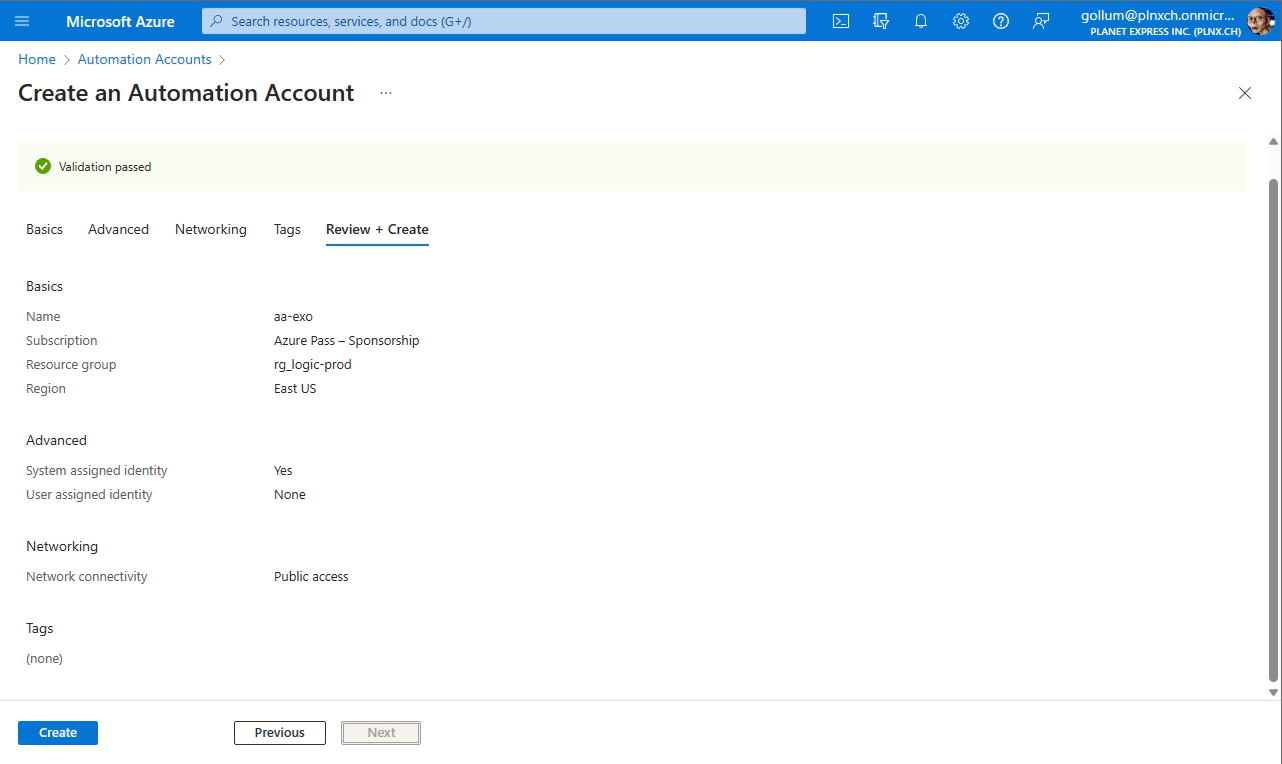Click System assigned identity value Yes

tap(283, 470)
